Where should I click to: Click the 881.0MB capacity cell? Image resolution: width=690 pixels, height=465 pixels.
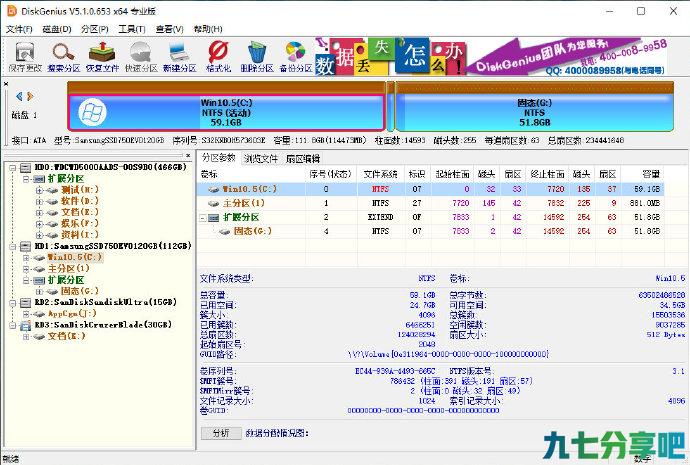[644, 203]
